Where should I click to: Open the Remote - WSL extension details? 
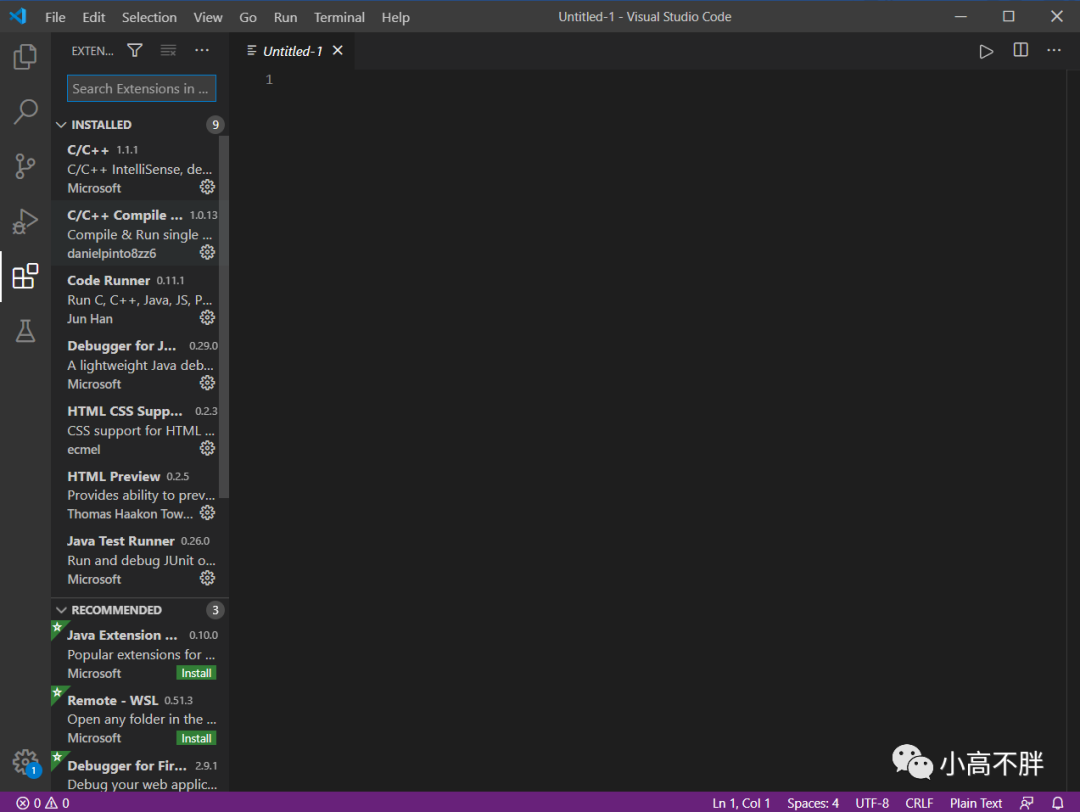(140, 719)
